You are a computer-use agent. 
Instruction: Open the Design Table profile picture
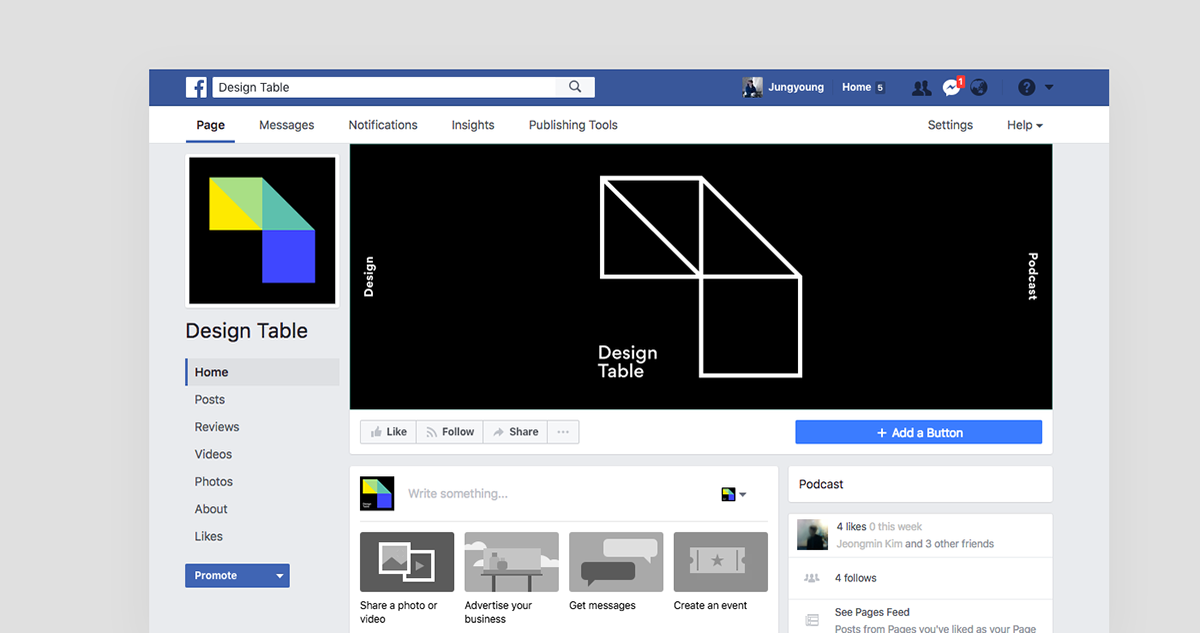tap(262, 231)
